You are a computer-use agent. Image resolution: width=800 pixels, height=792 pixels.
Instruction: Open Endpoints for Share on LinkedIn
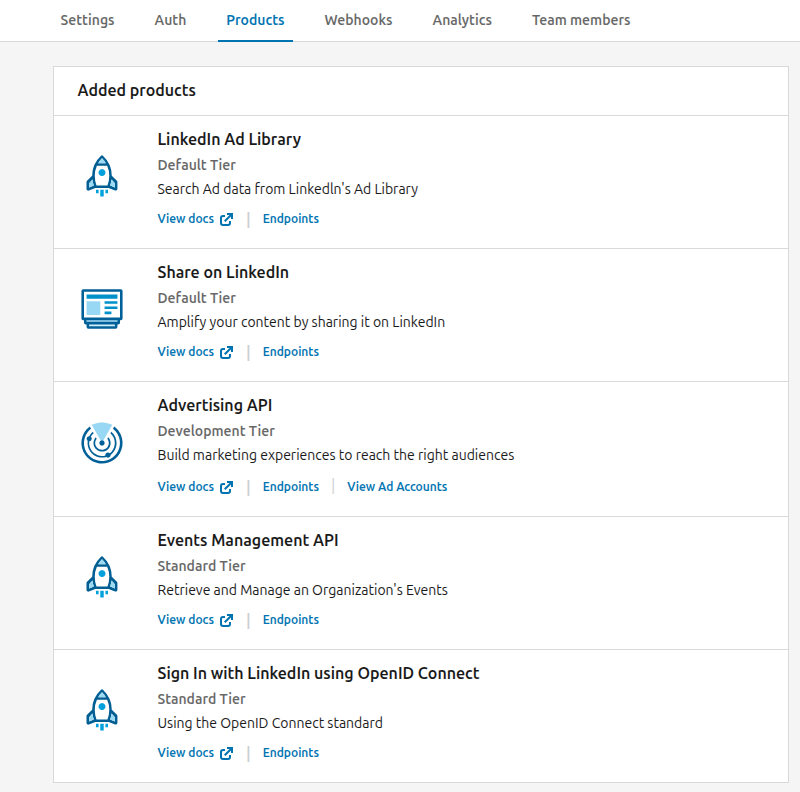[291, 352]
